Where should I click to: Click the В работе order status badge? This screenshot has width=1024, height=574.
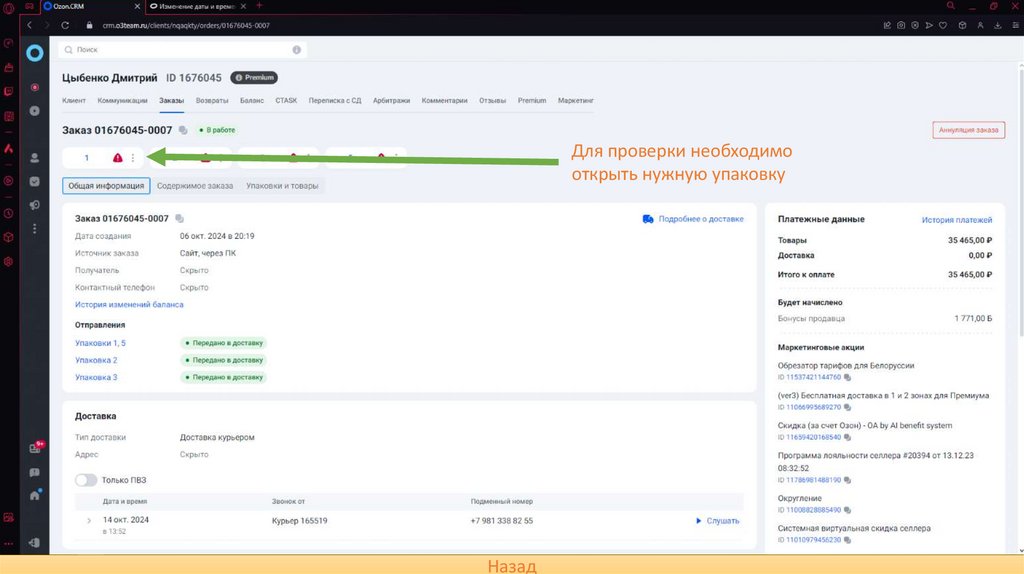point(217,130)
